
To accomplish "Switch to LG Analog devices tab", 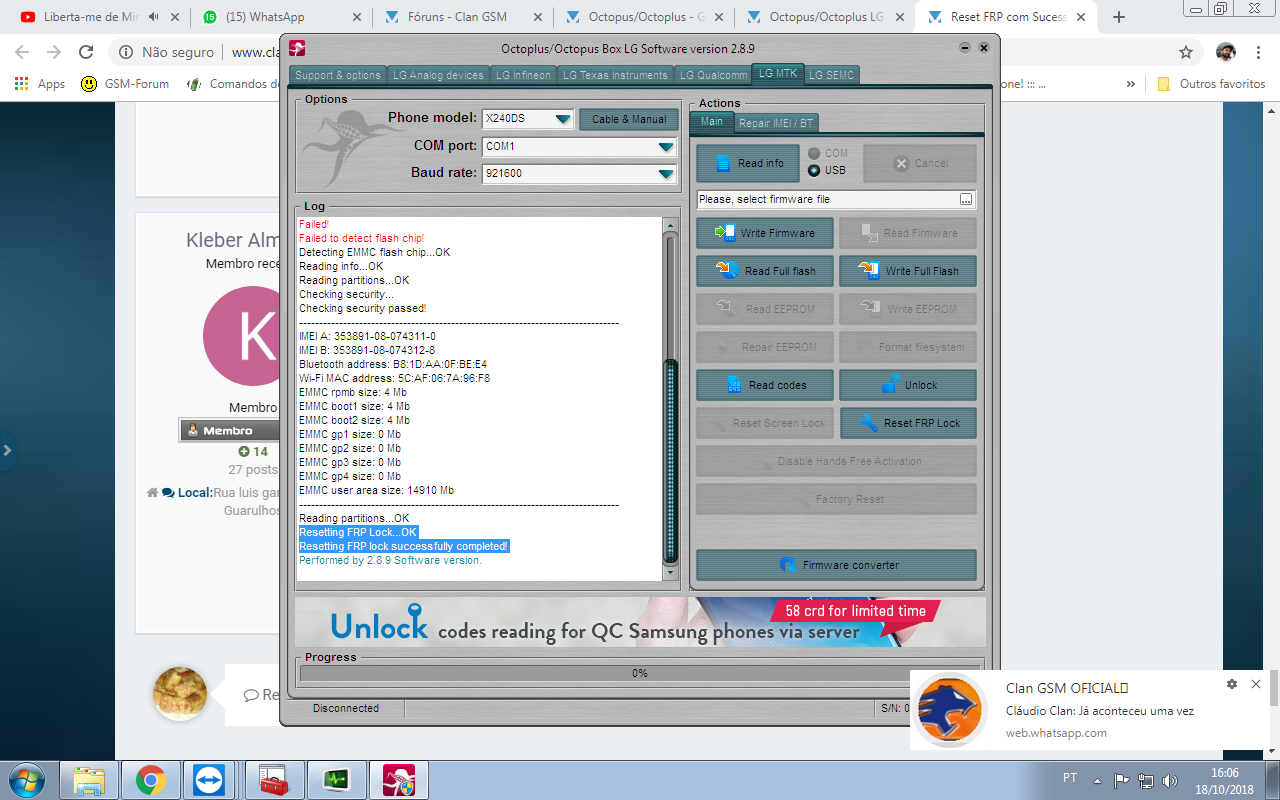I will 438,75.
